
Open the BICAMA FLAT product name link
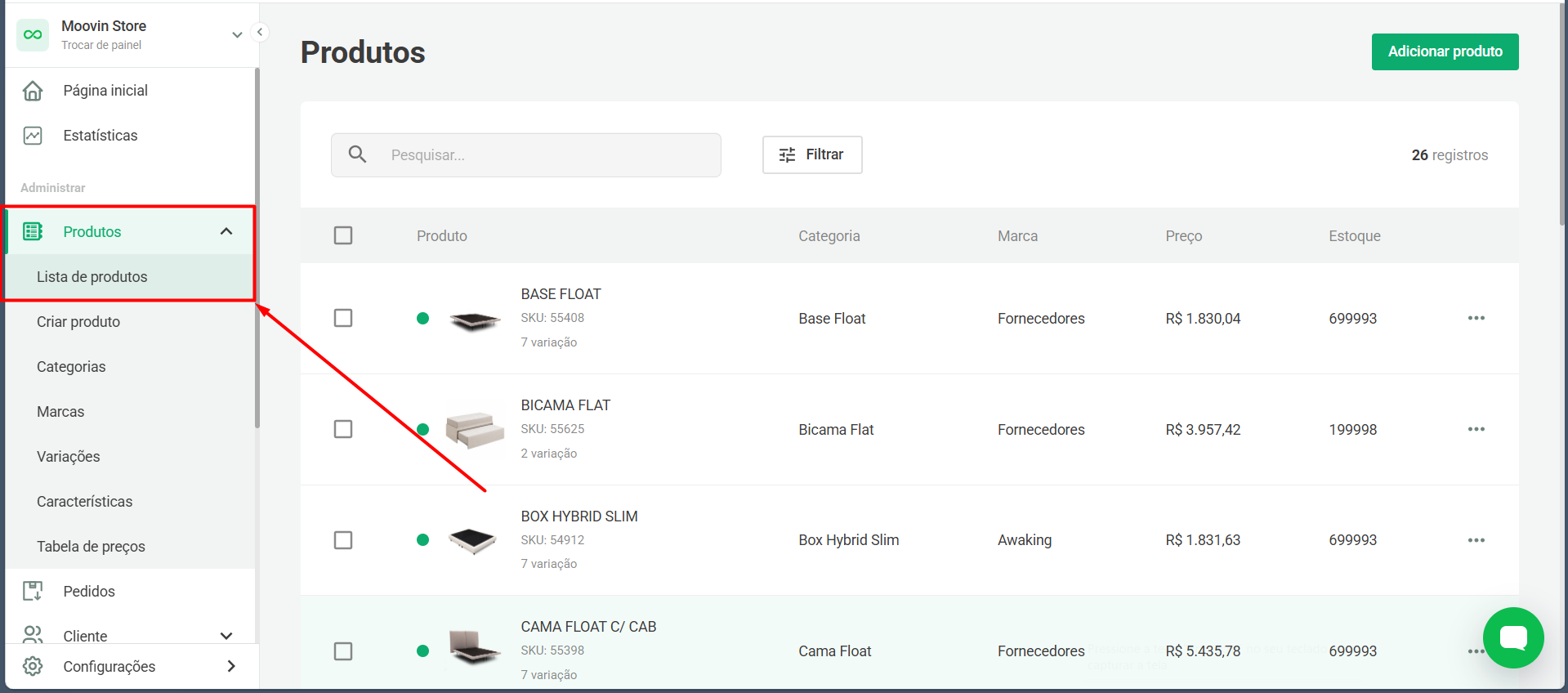tap(565, 405)
